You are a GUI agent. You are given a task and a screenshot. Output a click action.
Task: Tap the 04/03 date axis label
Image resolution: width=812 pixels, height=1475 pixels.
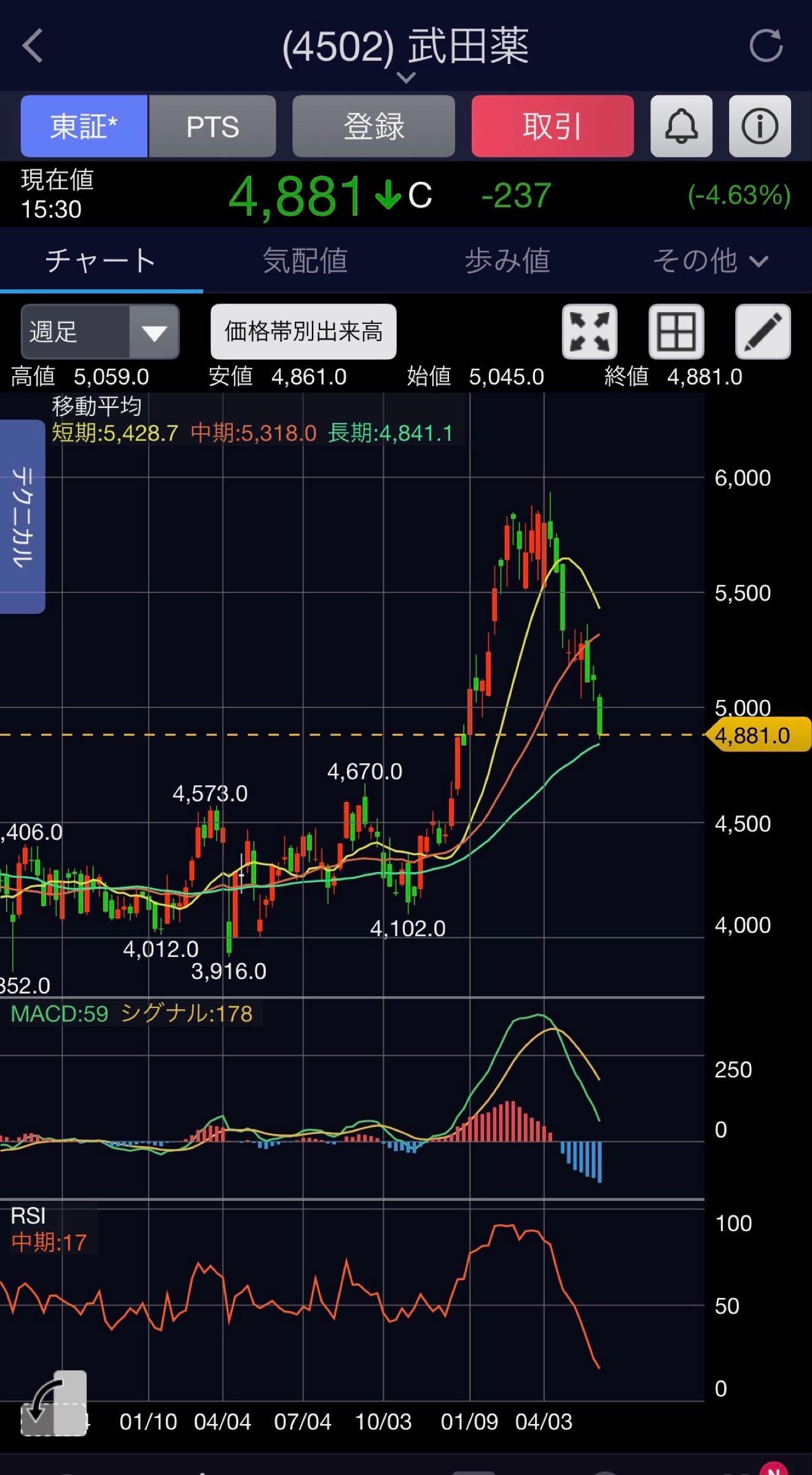click(x=544, y=1422)
